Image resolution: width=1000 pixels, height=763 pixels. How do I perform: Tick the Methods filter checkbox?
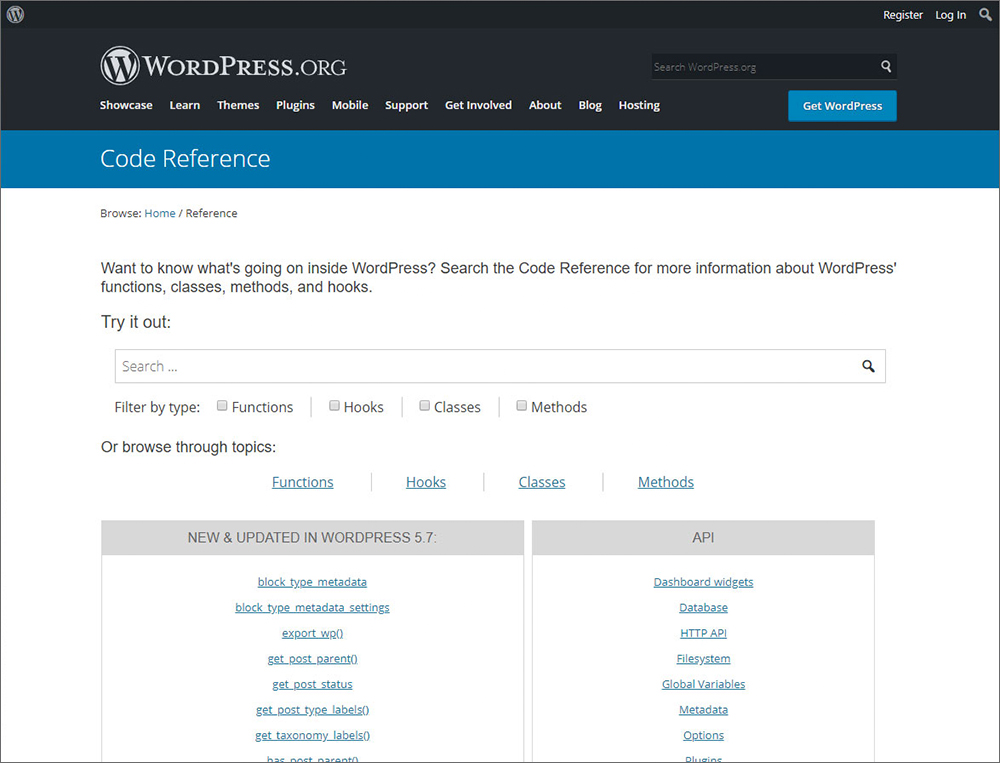(x=522, y=406)
